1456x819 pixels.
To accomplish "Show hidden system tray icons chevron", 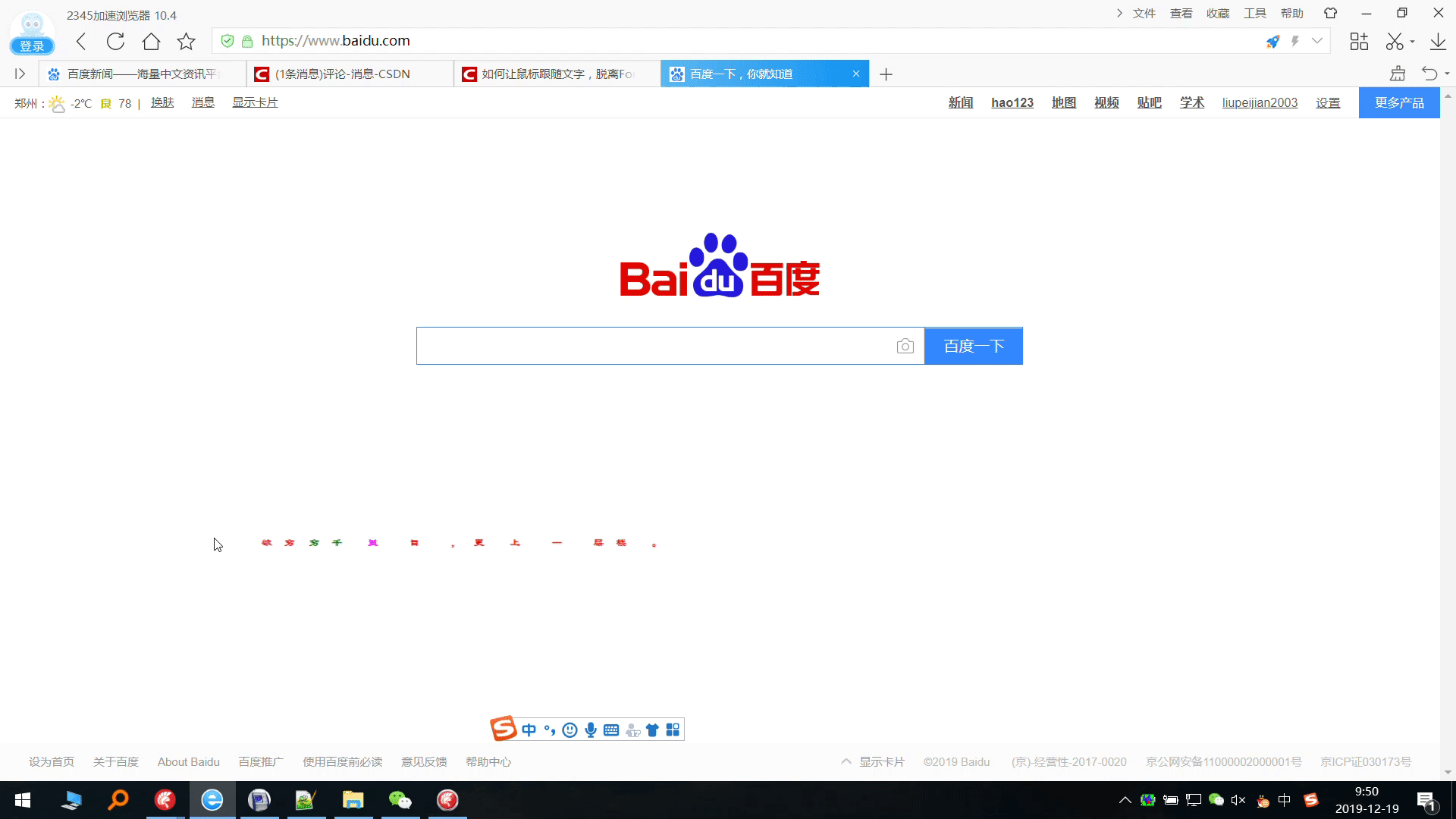I will coord(1125,800).
